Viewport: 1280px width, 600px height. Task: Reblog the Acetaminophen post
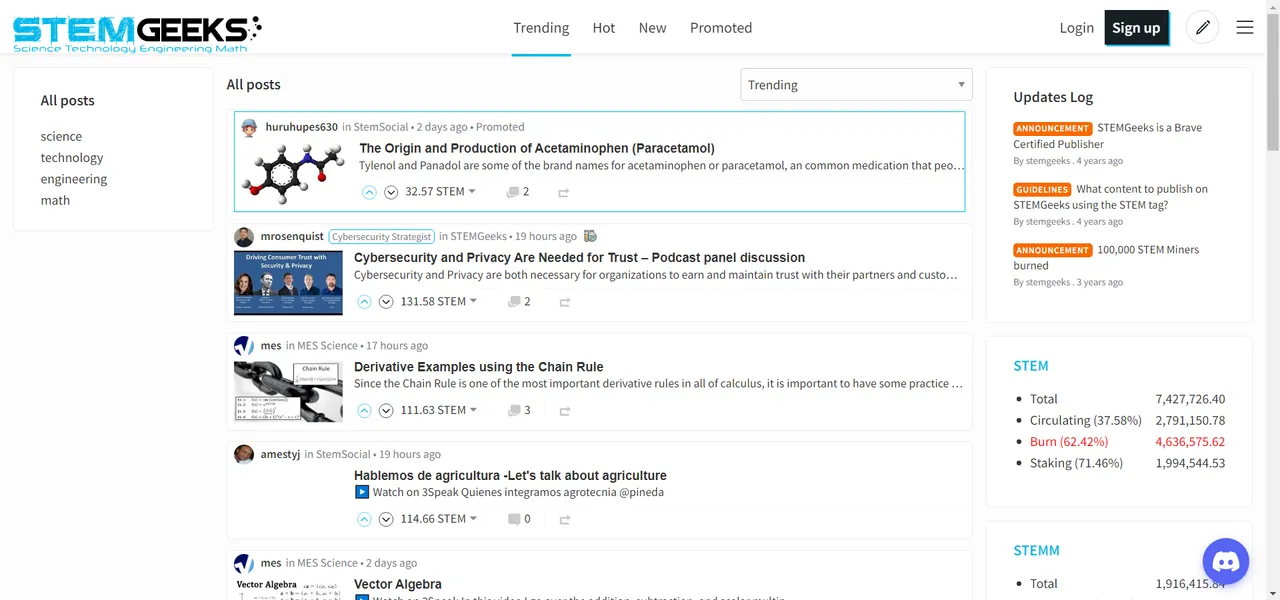(x=564, y=192)
